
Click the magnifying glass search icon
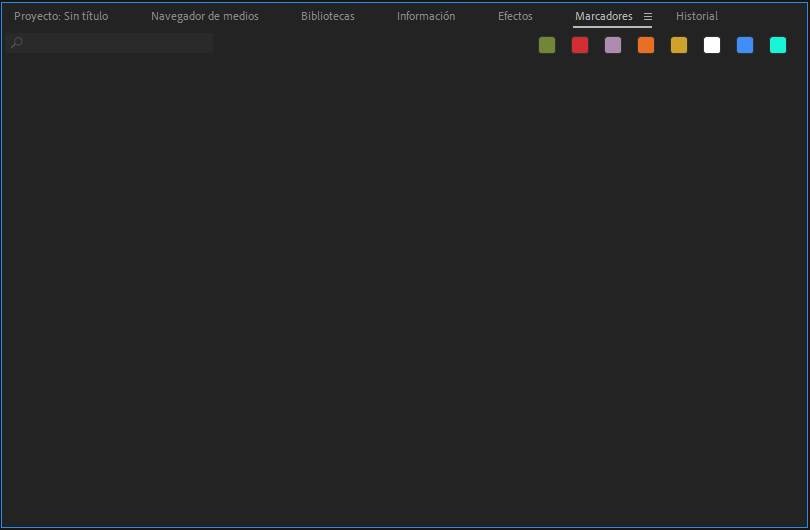pos(17,42)
